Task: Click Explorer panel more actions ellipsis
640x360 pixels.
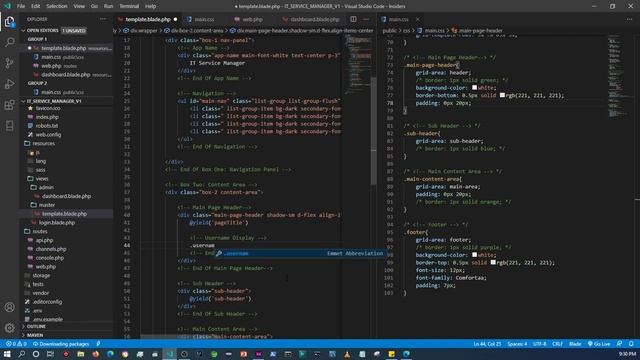Action: click(103, 19)
